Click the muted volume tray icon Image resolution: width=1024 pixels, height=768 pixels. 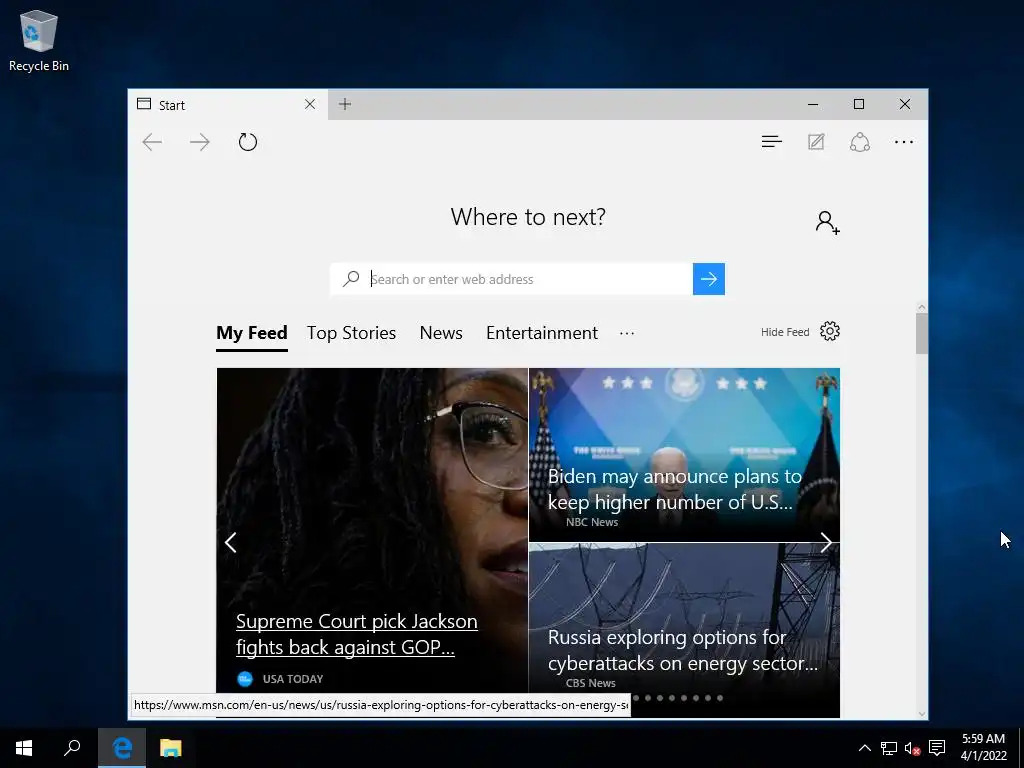[x=912, y=748]
